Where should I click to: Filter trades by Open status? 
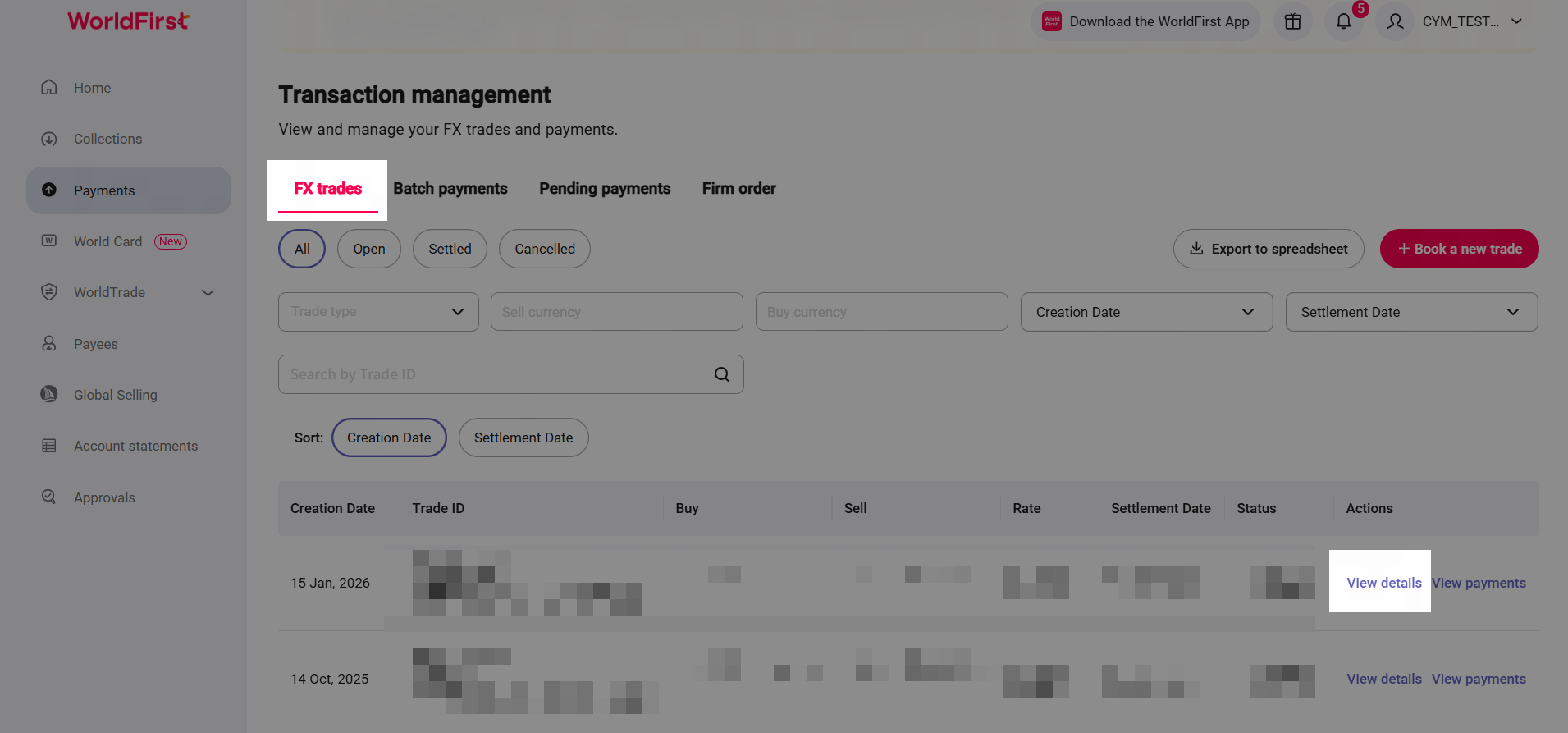[369, 249]
